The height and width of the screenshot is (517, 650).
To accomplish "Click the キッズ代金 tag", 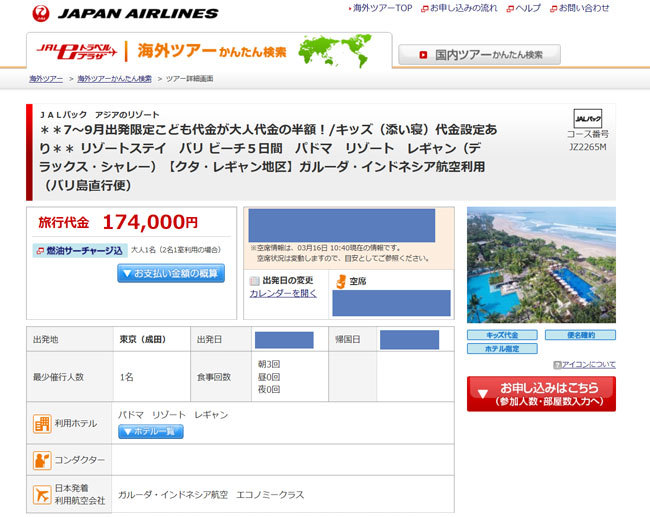I will [502, 335].
